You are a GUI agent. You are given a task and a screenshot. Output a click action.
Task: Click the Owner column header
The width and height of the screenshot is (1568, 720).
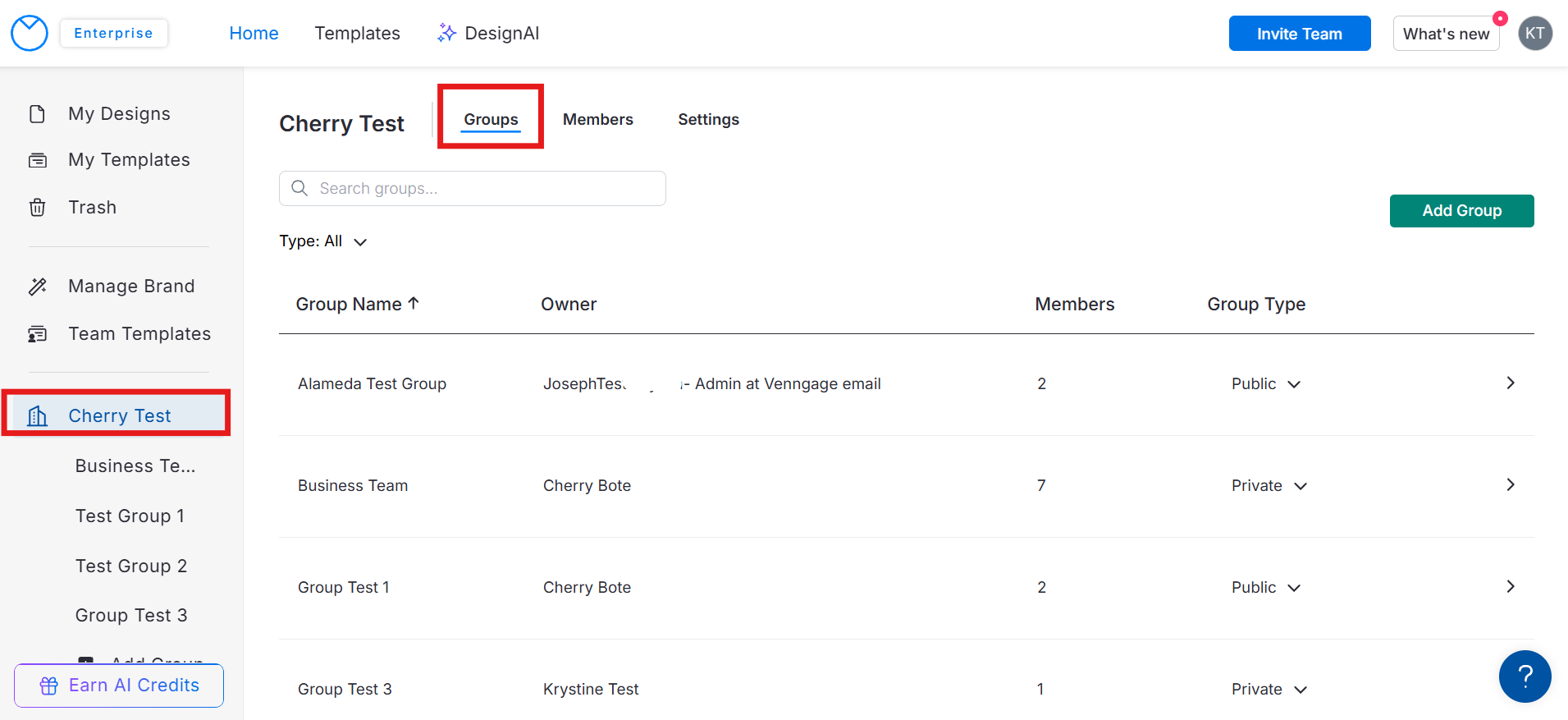click(569, 304)
